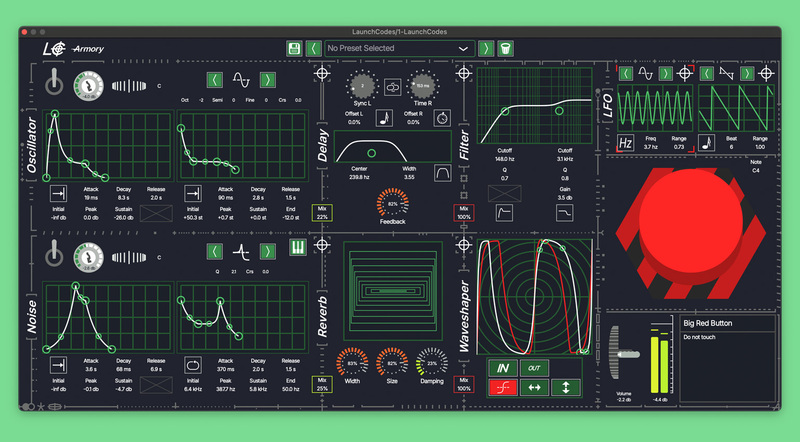800x442 pixels.
Task: Click the Delay Feedback knob
Action: [x=393, y=205]
